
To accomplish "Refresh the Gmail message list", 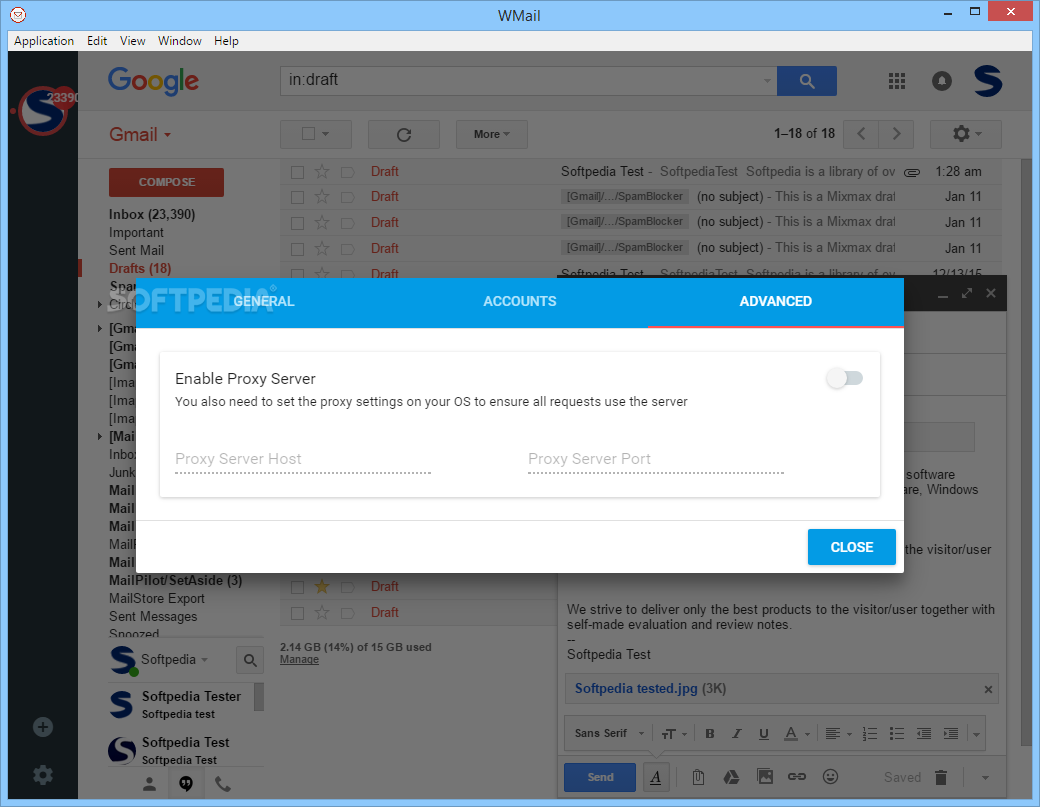I will [404, 135].
